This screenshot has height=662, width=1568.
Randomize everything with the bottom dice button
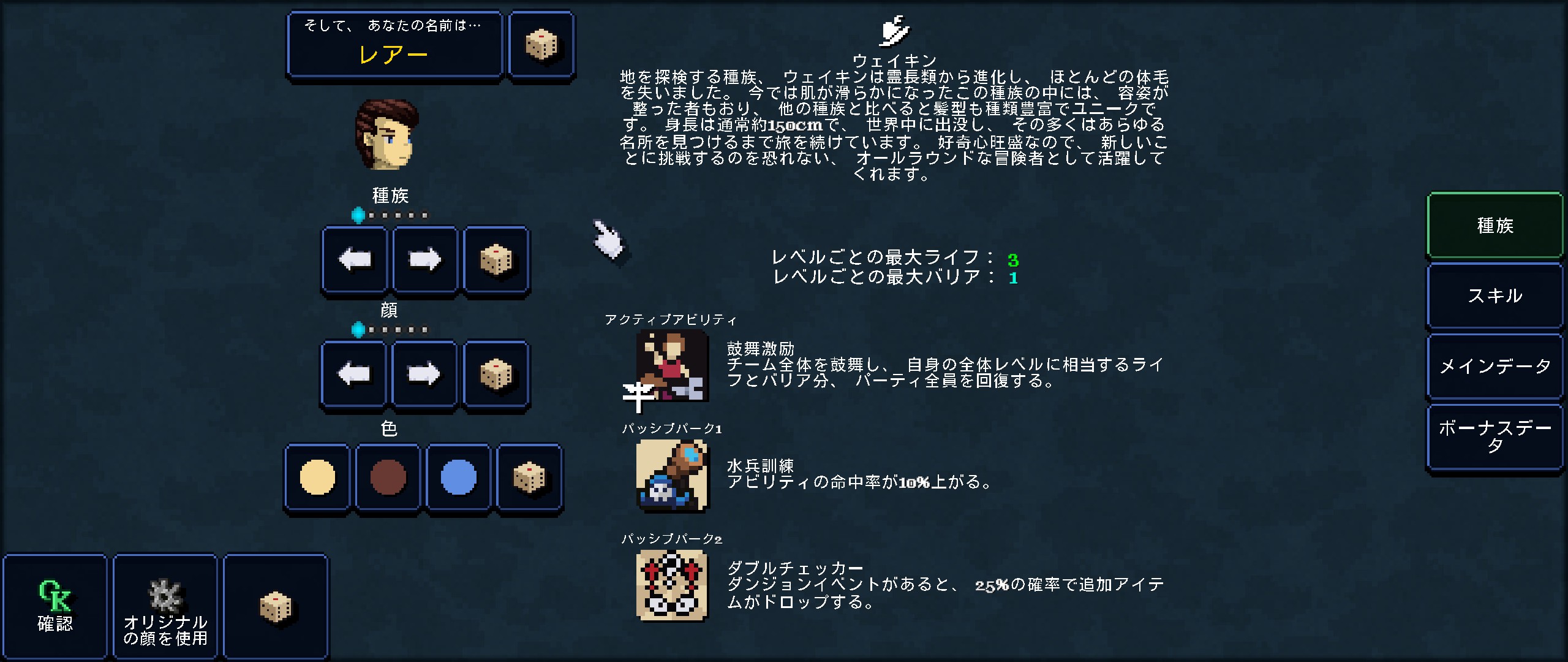tap(276, 607)
